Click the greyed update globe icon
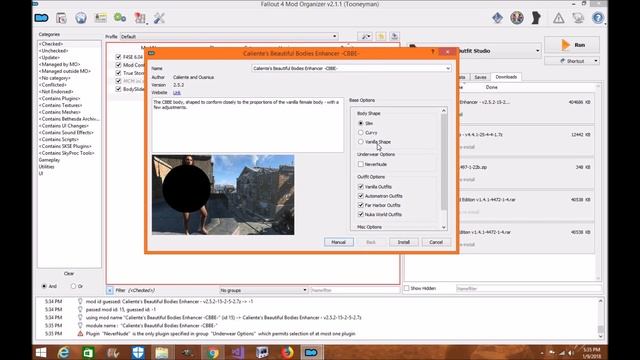640x360 pixels. pyautogui.click(x=578, y=18)
